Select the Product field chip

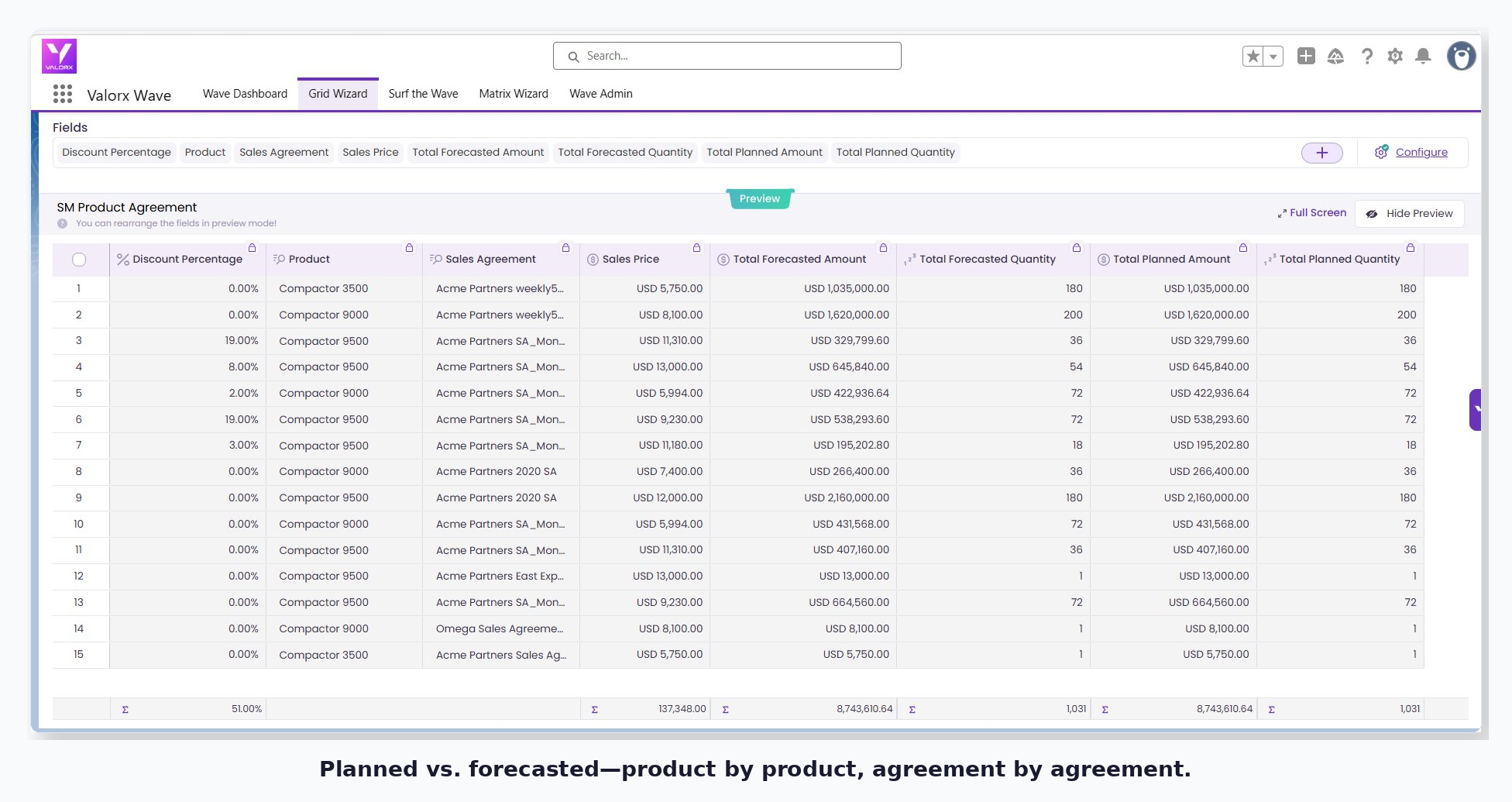click(x=205, y=153)
